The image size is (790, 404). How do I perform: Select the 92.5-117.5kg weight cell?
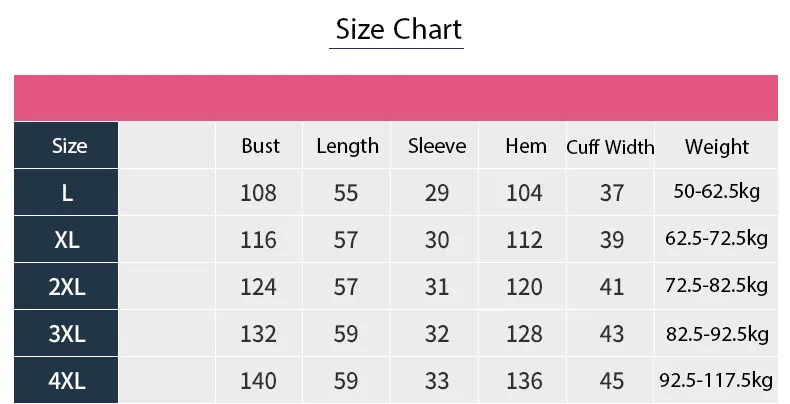716,381
